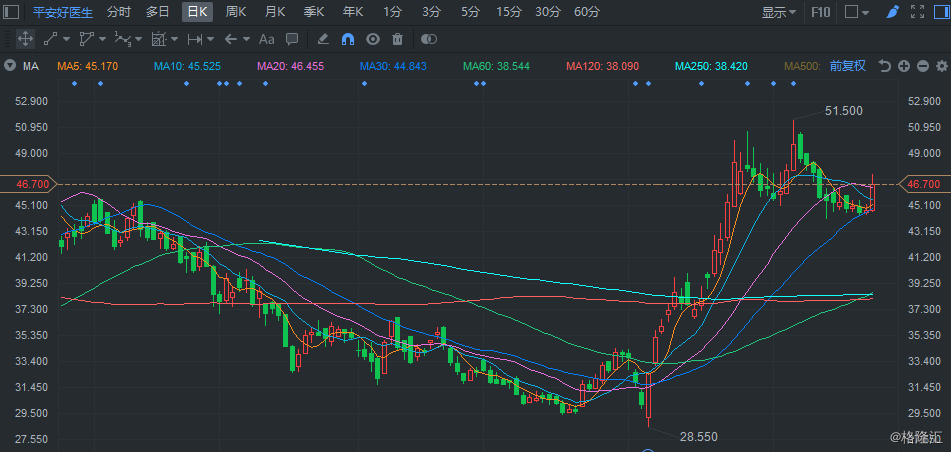Click the MA60: 38.544 label
Screen dimensions: 951x452
coord(496,66)
